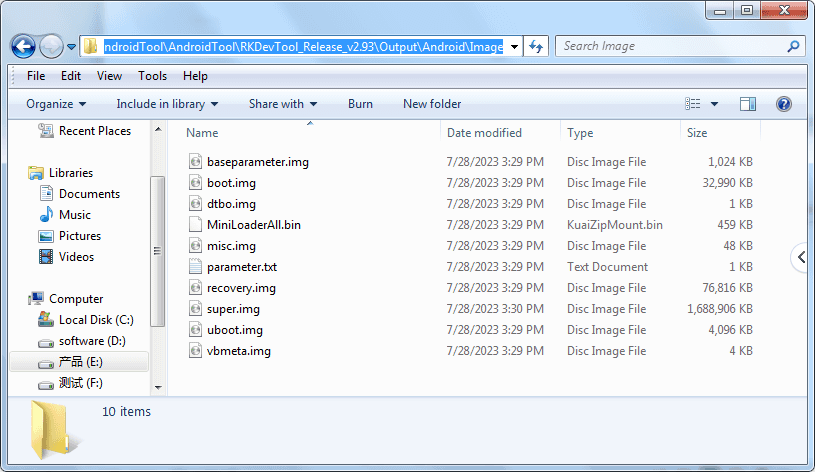Click the New folder button
815x472 pixels.
tap(432, 104)
